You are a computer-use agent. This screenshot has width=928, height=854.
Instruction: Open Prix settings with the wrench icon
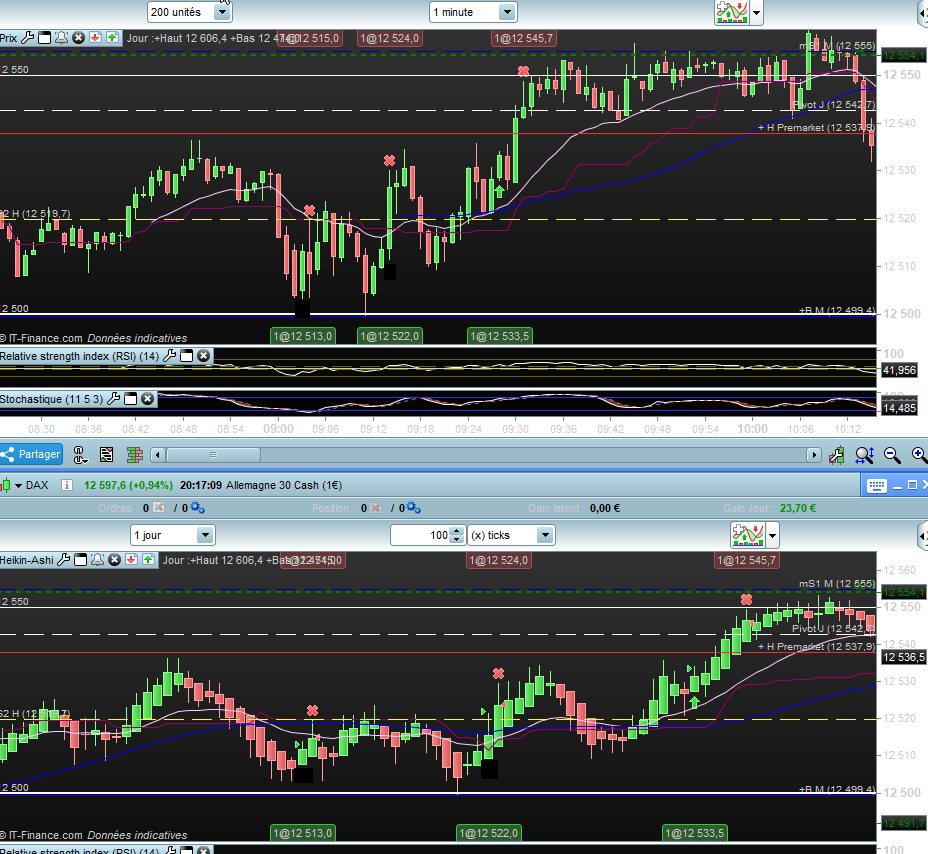27,38
